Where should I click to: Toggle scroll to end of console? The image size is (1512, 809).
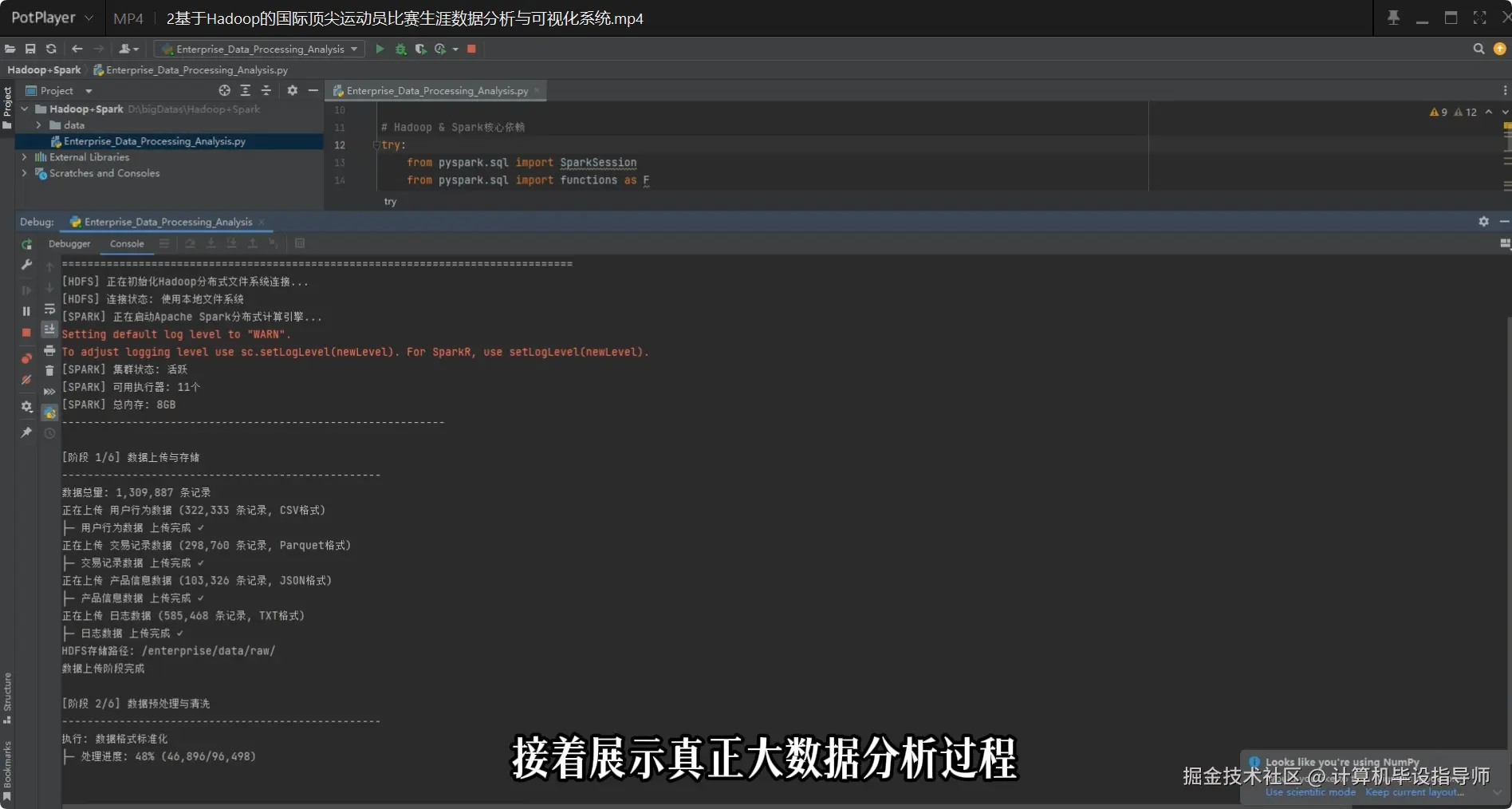(49, 329)
